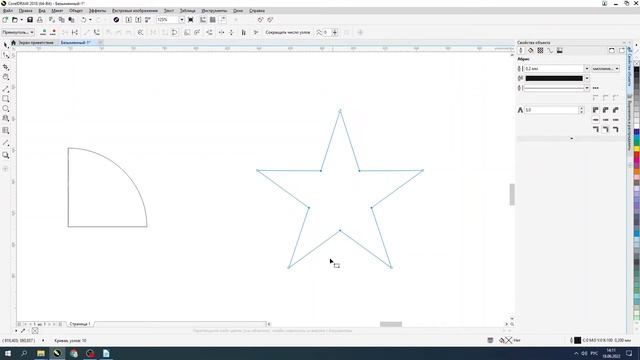Select the centered outline position option

coord(606,129)
